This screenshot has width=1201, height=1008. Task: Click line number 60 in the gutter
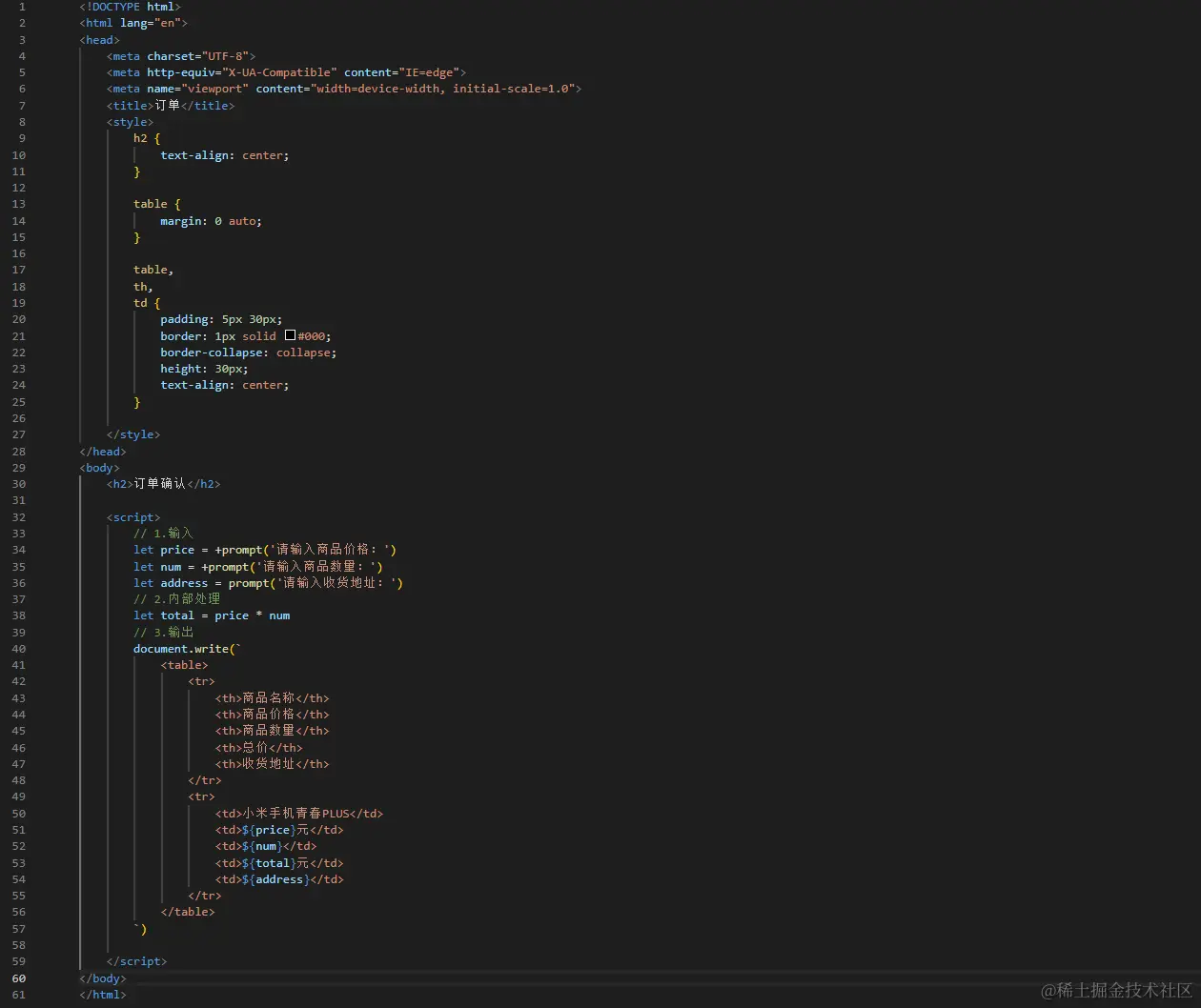19,978
